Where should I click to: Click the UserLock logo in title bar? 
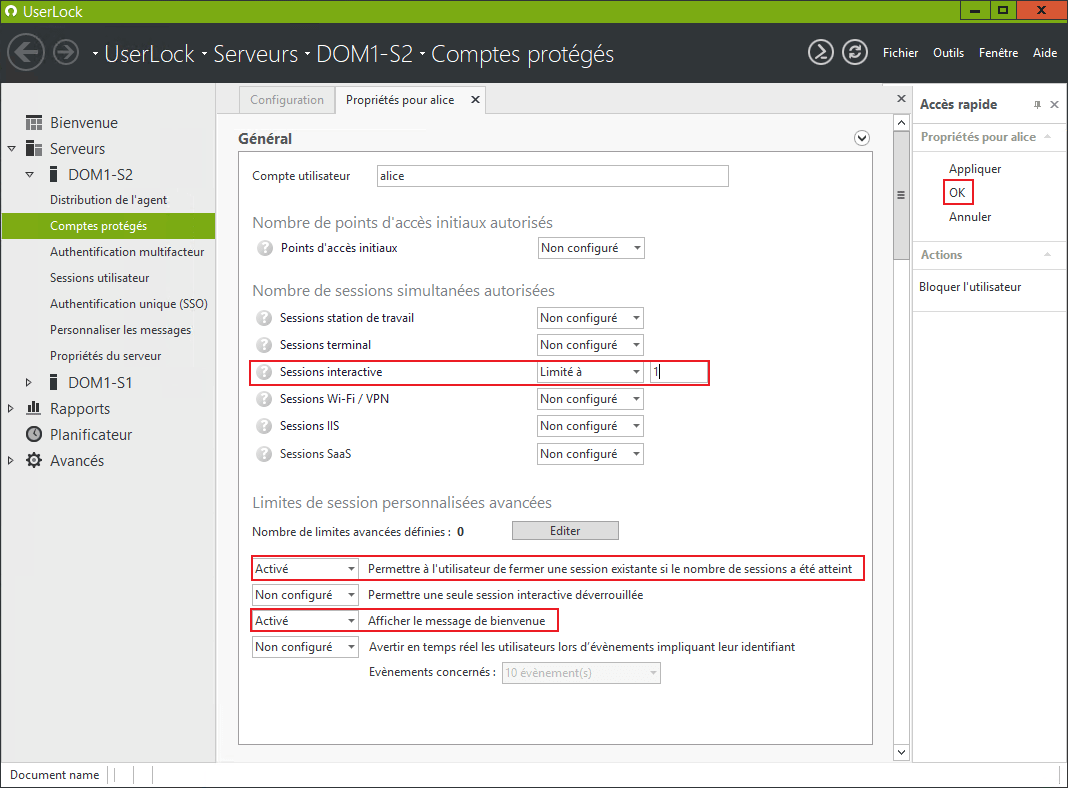point(11,11)
